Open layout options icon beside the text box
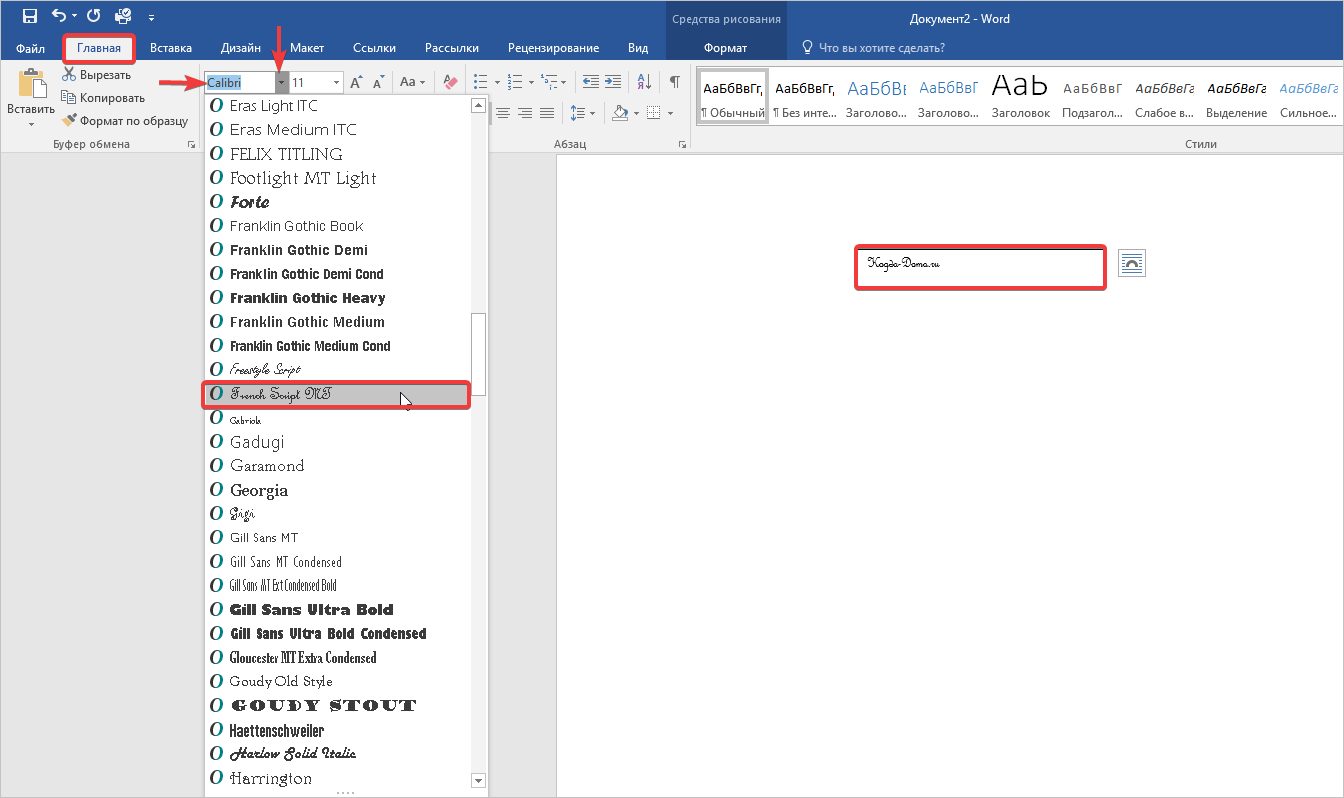The image size is (1344, 798). (1131, 263)
